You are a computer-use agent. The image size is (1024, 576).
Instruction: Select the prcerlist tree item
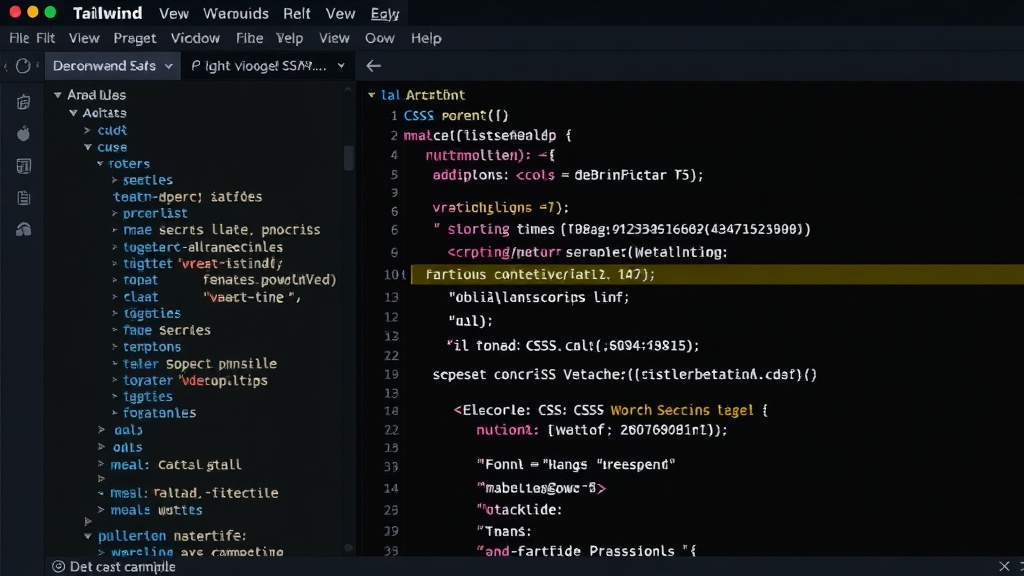(x=155, y=214)
